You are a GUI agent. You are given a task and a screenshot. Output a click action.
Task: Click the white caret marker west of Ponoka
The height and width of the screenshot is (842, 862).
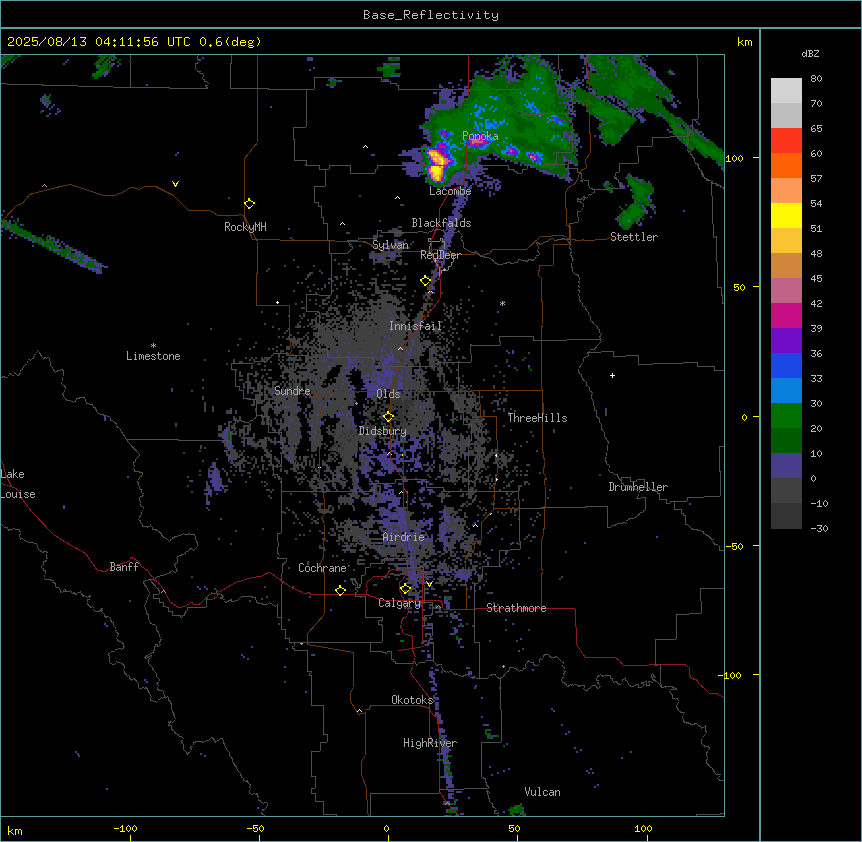coord(366,147)
